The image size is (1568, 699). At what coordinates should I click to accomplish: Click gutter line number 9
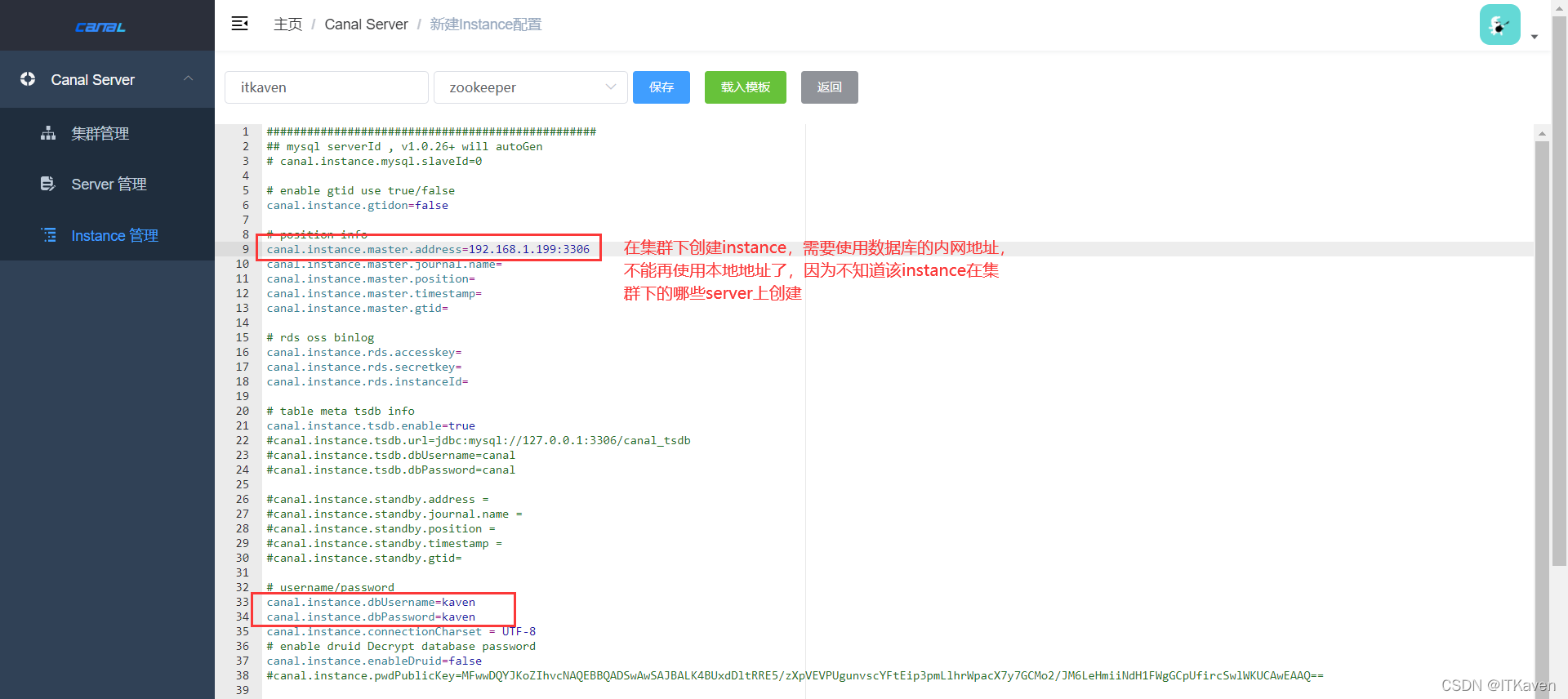pos(245,249)
